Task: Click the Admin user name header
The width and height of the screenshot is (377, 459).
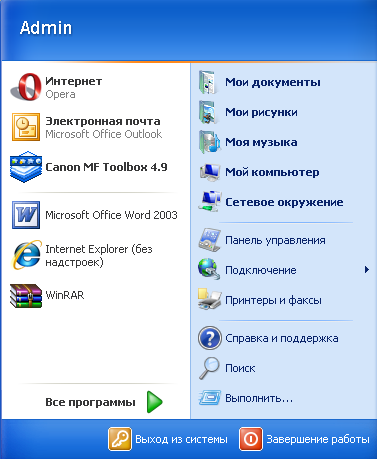Action: [46, 28]
